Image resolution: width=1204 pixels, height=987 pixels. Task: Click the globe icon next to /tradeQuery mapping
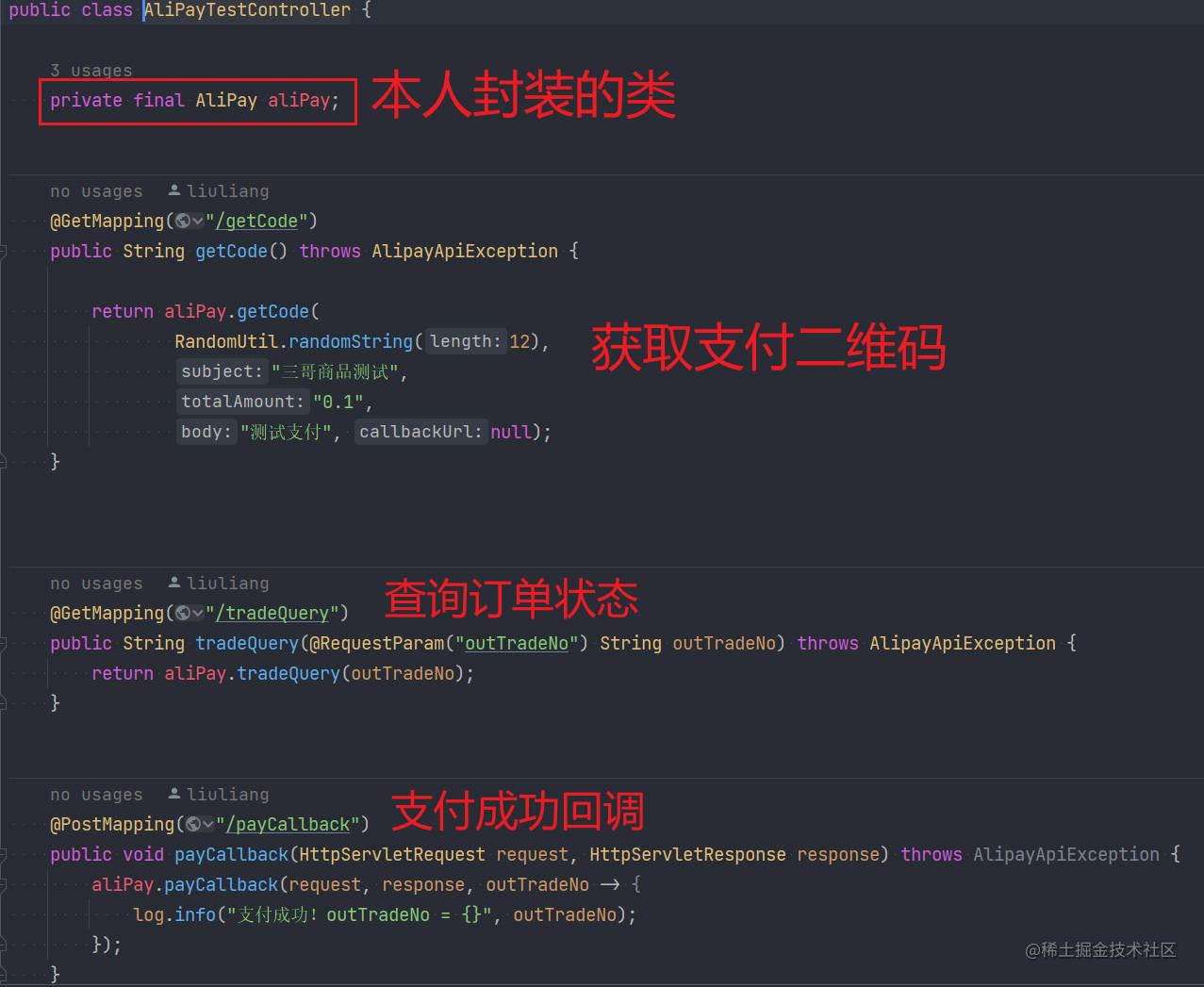click(182, 613)
